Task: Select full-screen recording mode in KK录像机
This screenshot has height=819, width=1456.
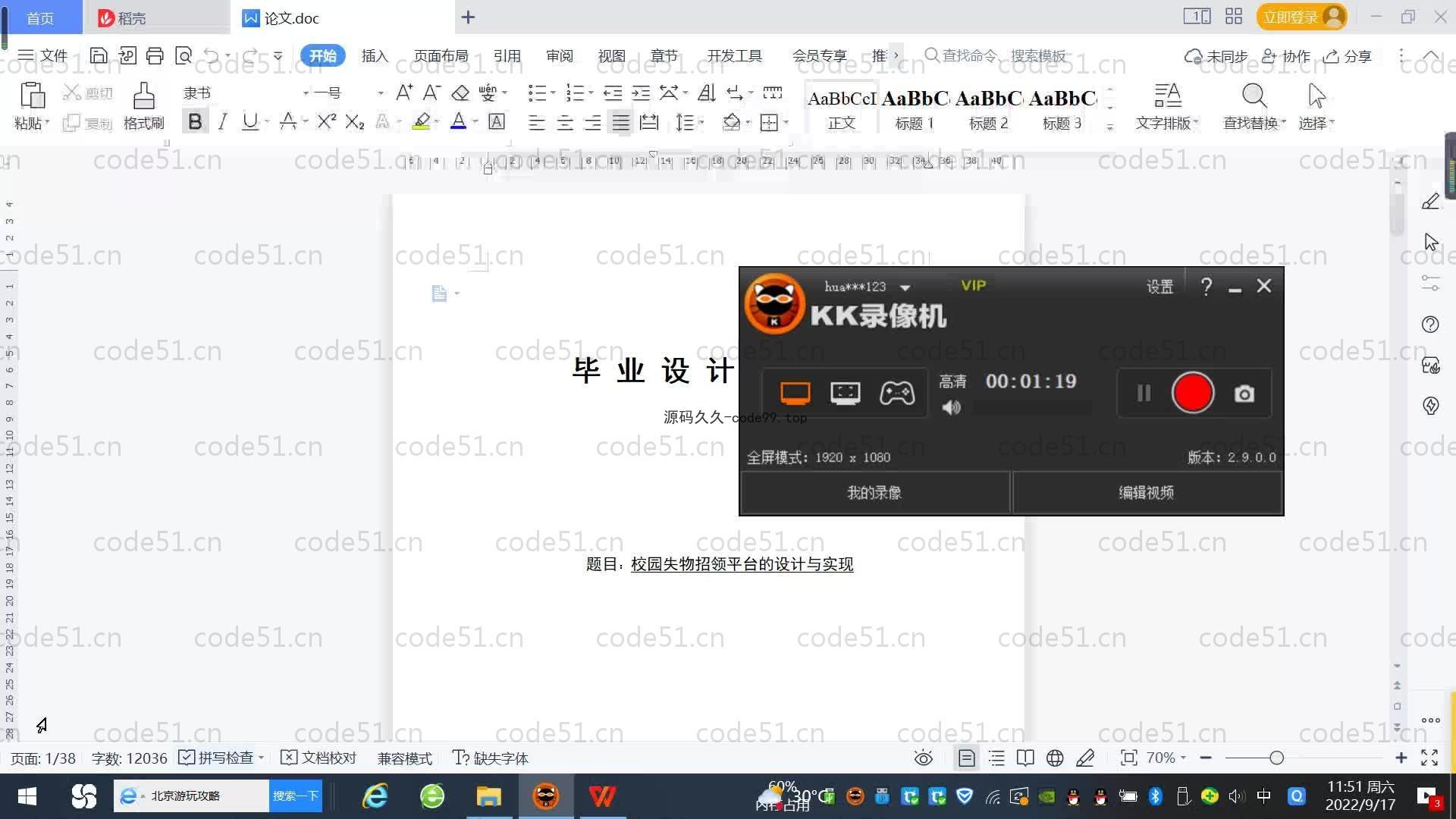Action: pos(795,393)
